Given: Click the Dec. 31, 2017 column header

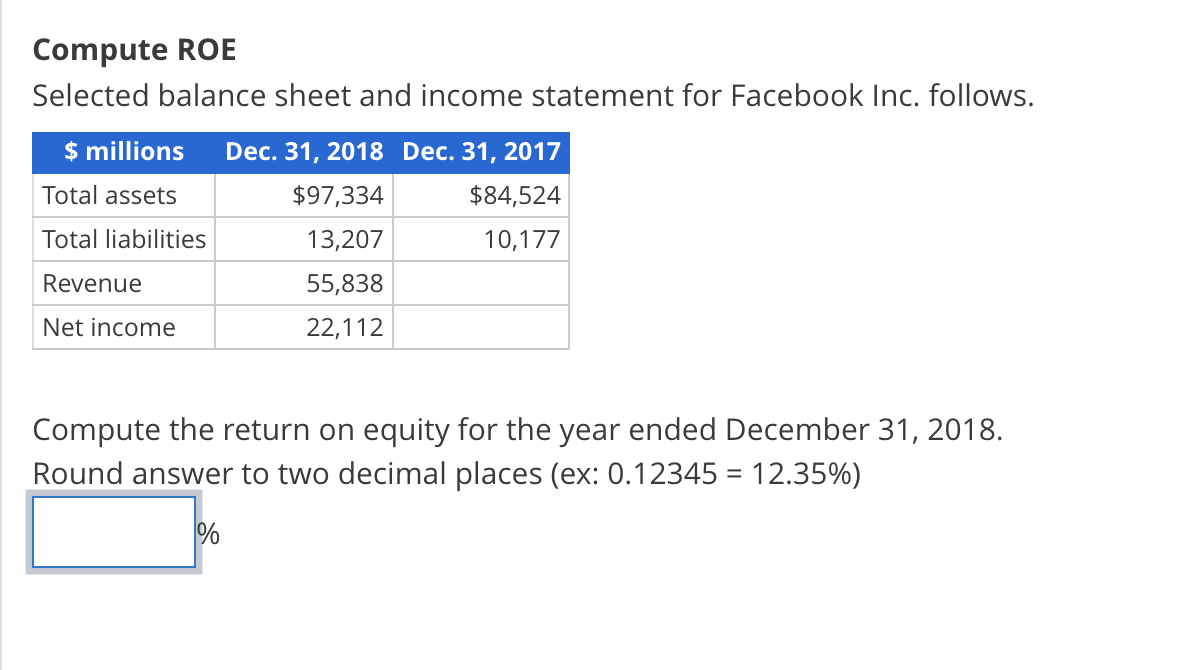Looking at the screenshot, I should pos(481,152).
